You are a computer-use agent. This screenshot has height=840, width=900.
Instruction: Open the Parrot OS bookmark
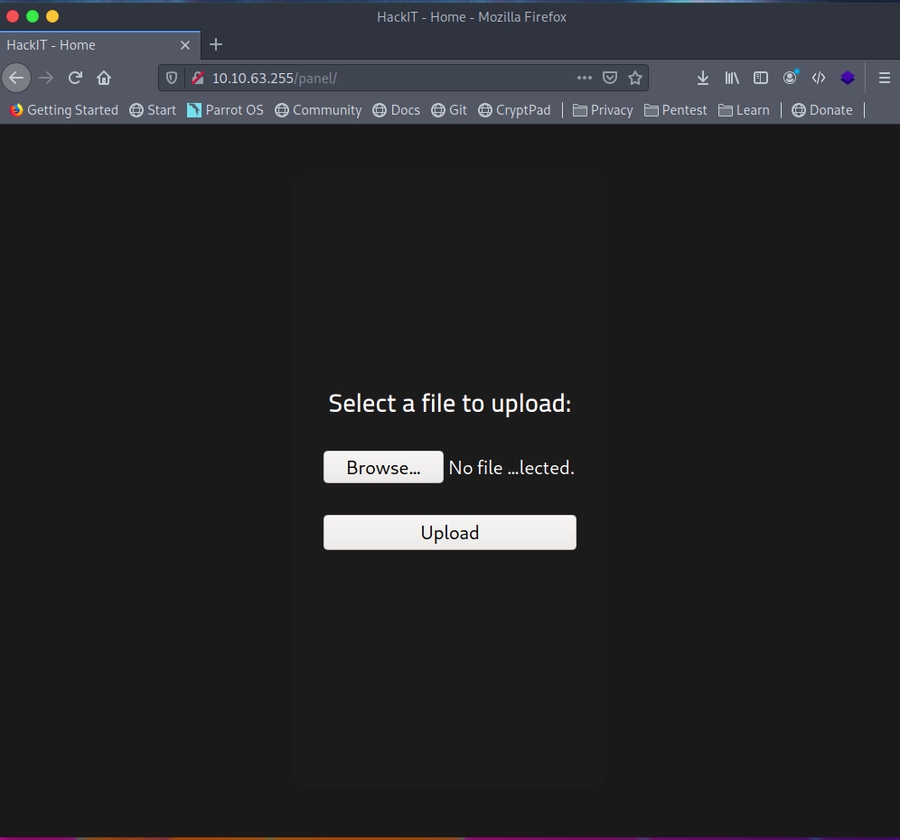(225, 110)
